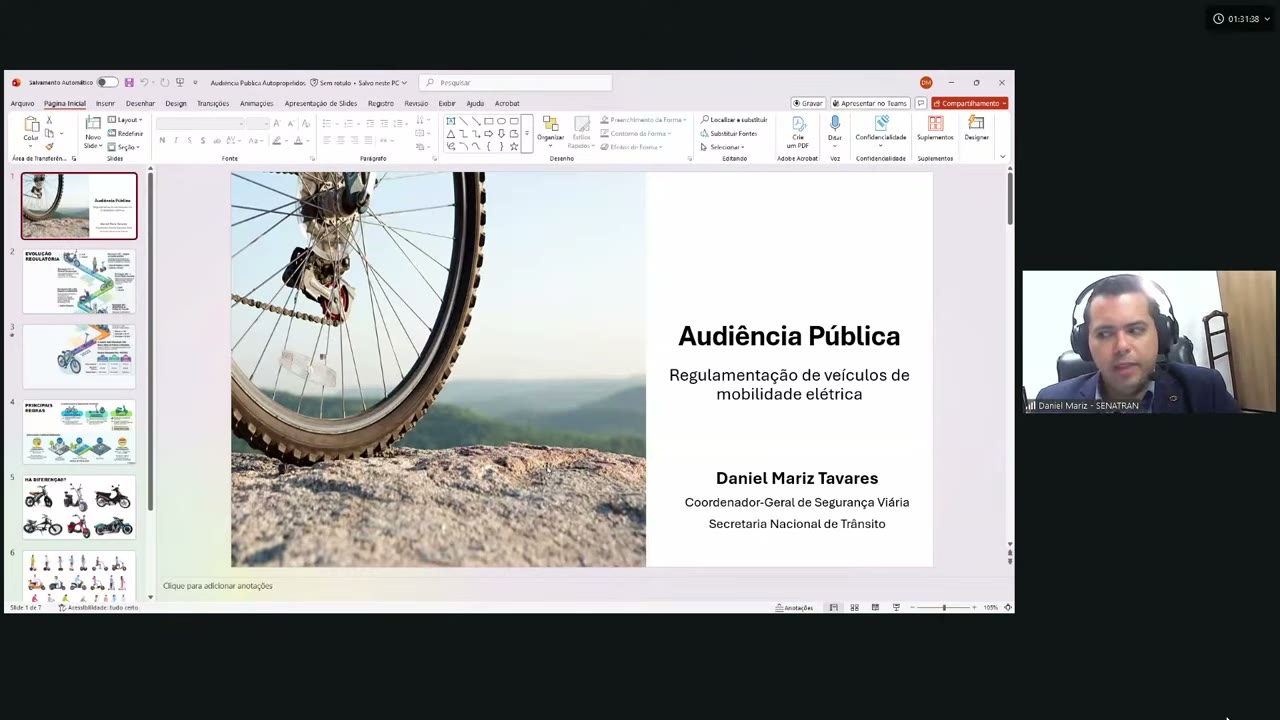
Task: Open the Confidencialidade label icon
Action: [881, 124]
